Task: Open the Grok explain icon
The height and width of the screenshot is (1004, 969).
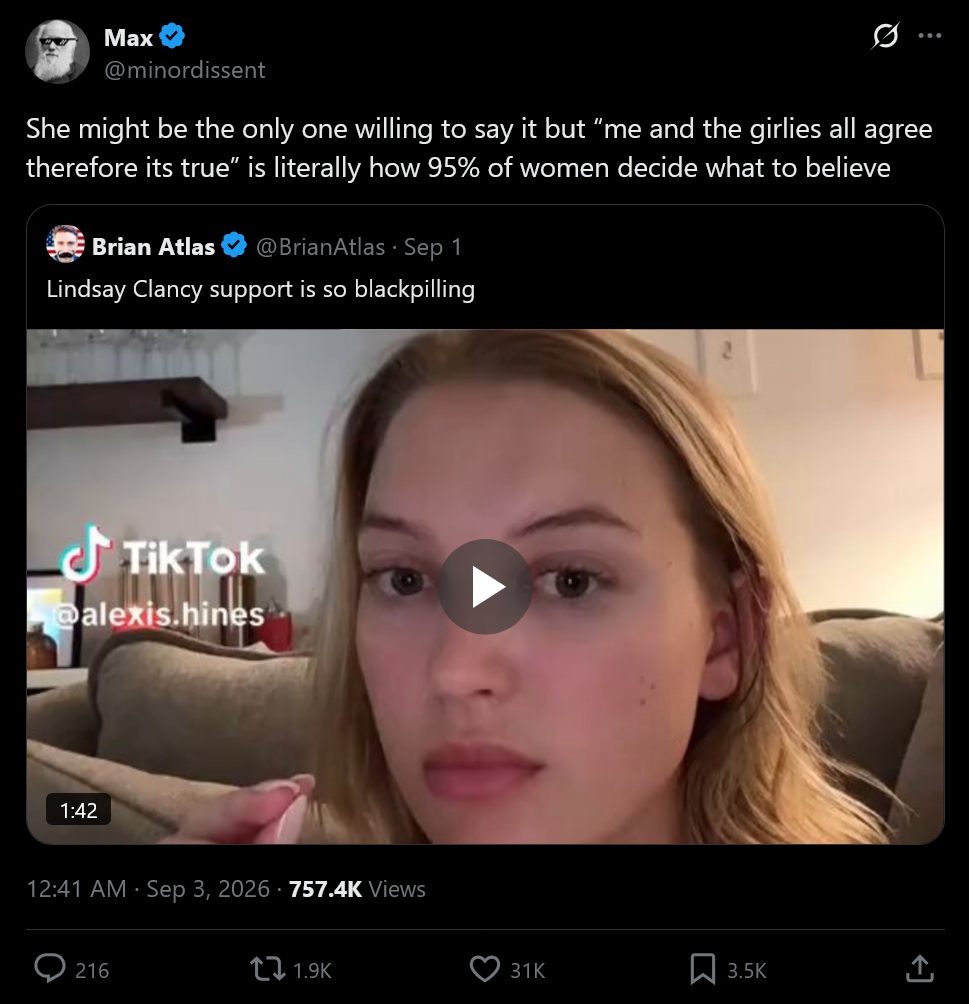Action: click(x=885, y=36)
